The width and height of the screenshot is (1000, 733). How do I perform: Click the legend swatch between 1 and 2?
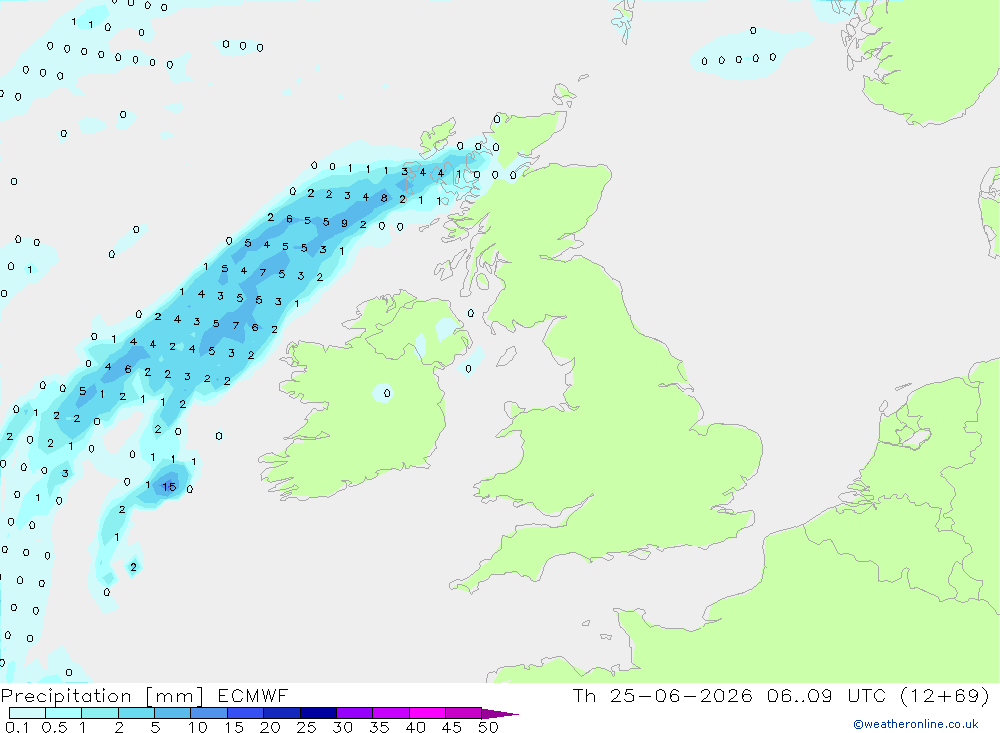[x=99, y=713]
